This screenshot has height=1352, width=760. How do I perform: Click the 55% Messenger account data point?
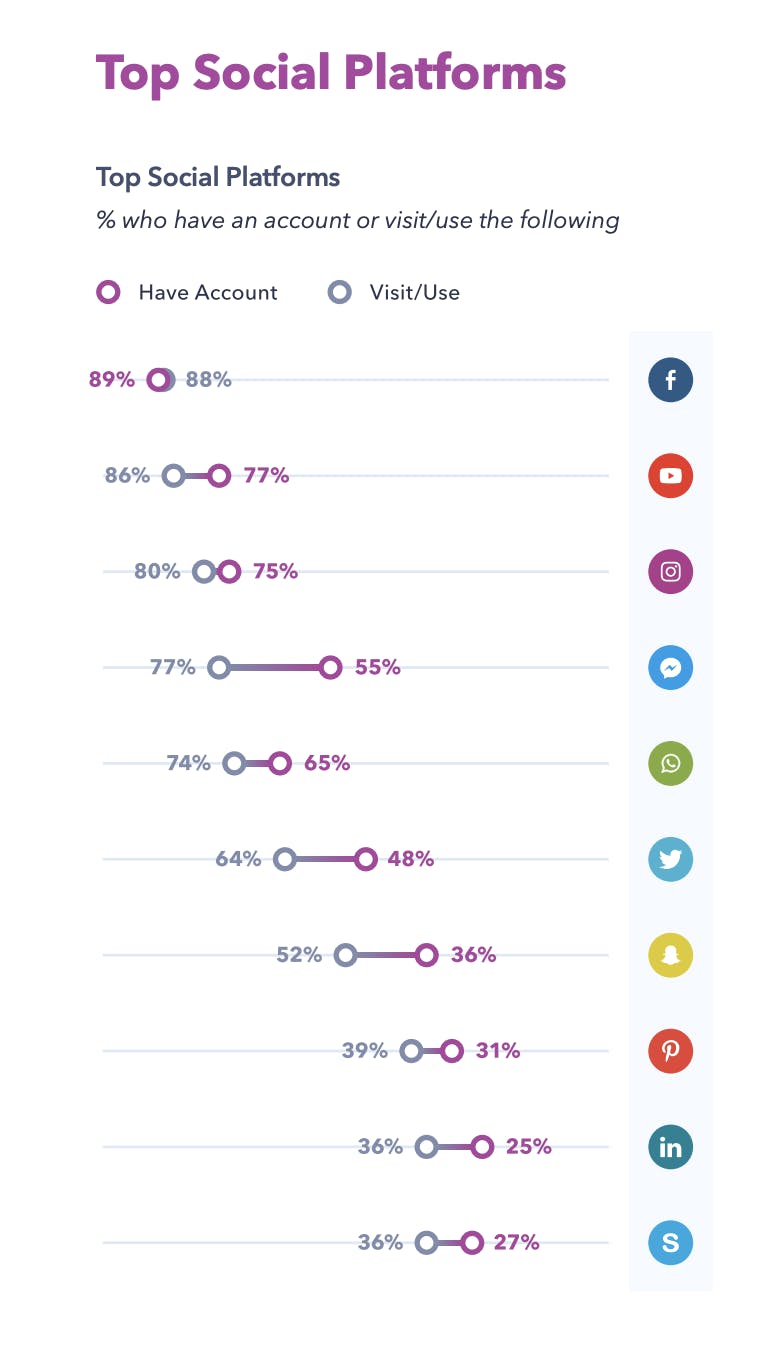click(331, 668)
